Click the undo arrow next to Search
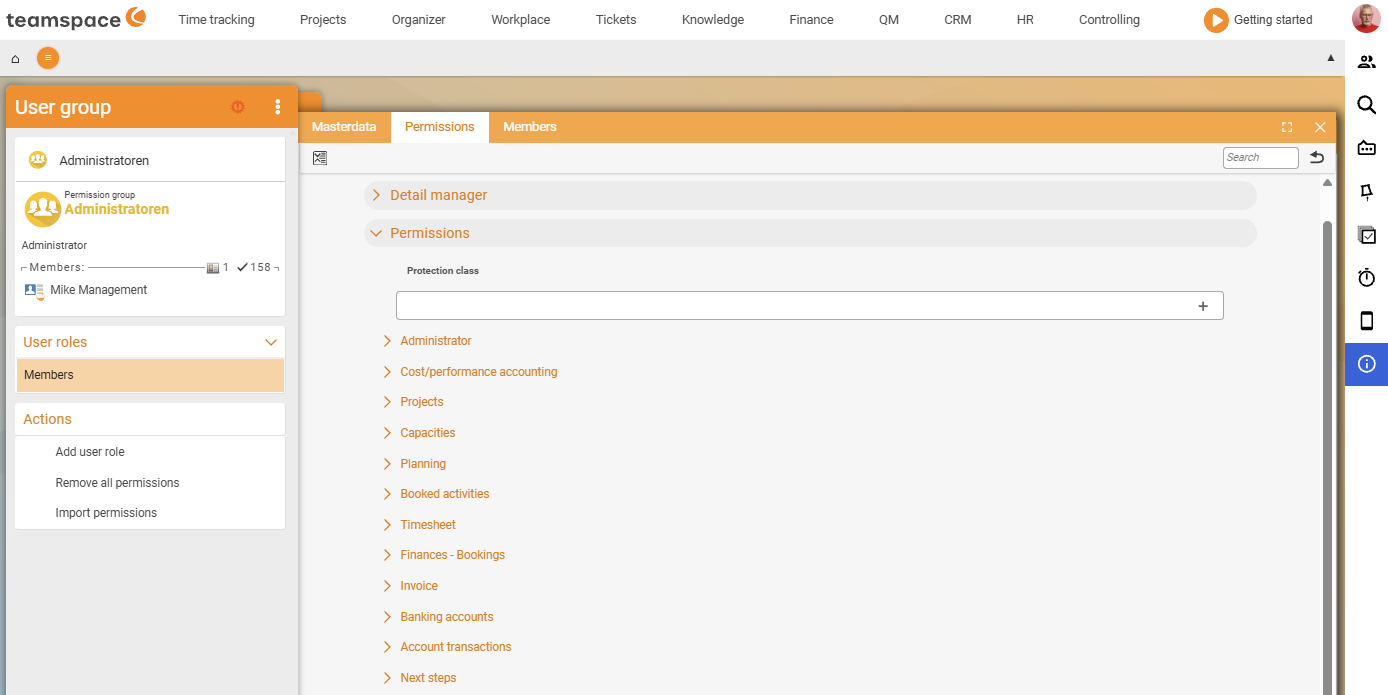Screen dimensions: 1388x695 [1317, 158]
